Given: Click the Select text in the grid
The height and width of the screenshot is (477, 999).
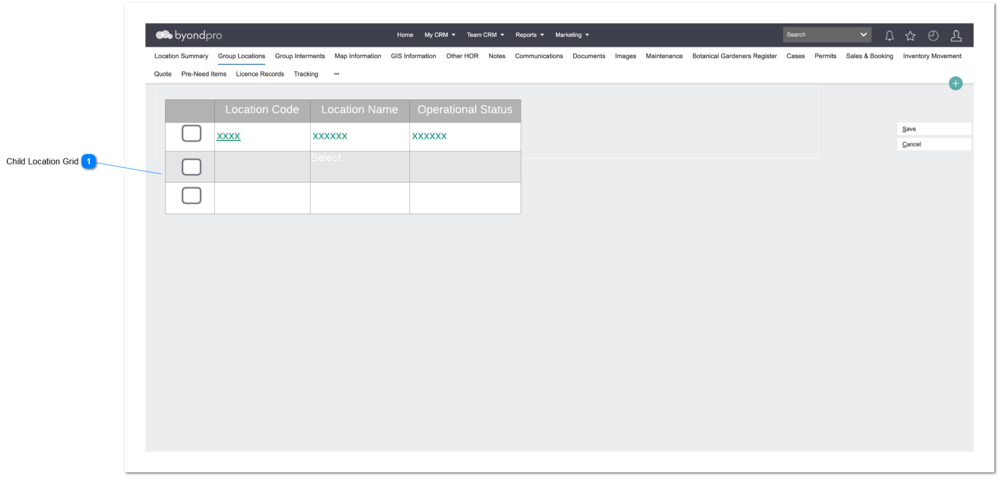Looking at the screenshot, I should 326,158.
